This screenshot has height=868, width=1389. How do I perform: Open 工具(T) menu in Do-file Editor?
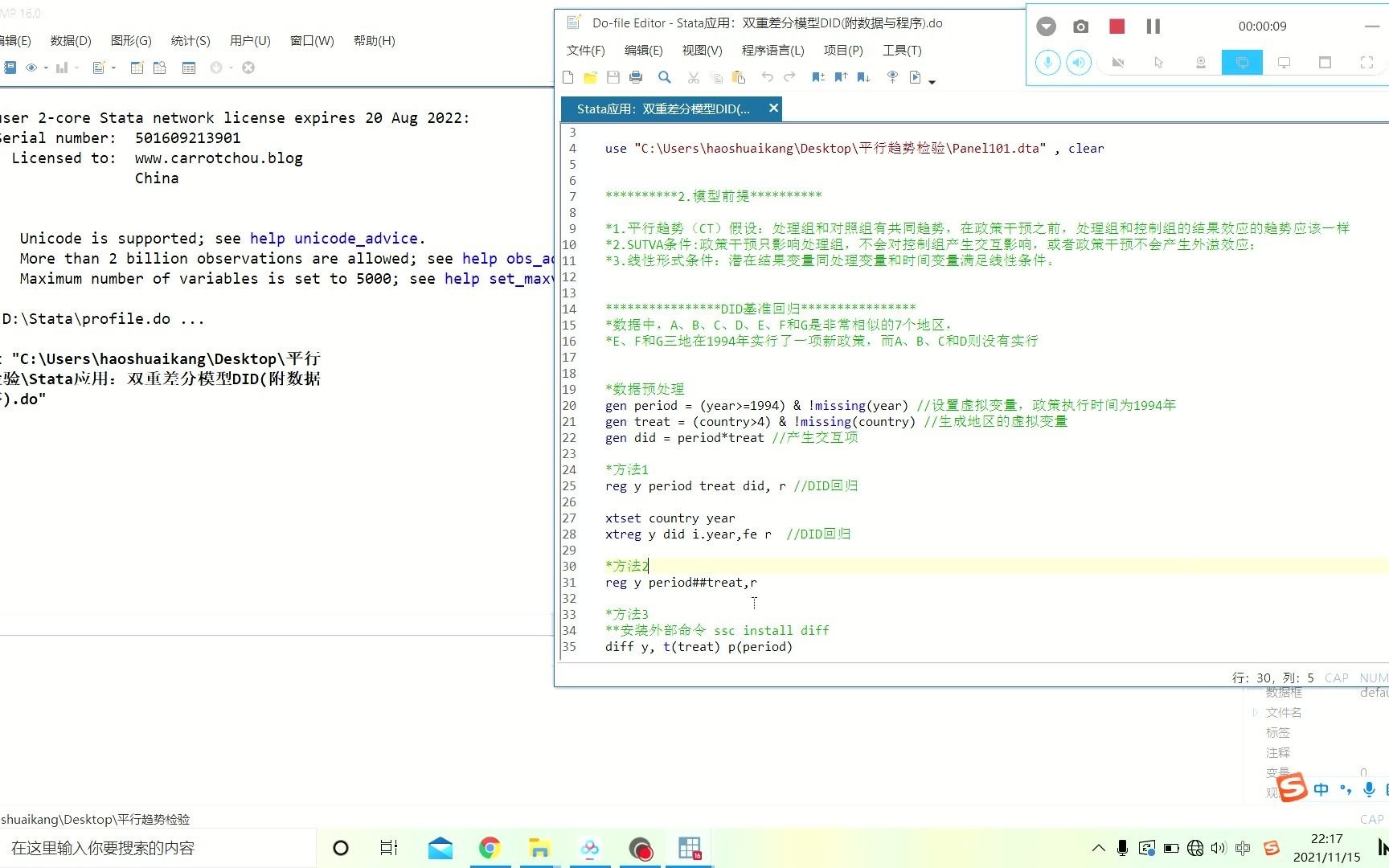[902, 50]
